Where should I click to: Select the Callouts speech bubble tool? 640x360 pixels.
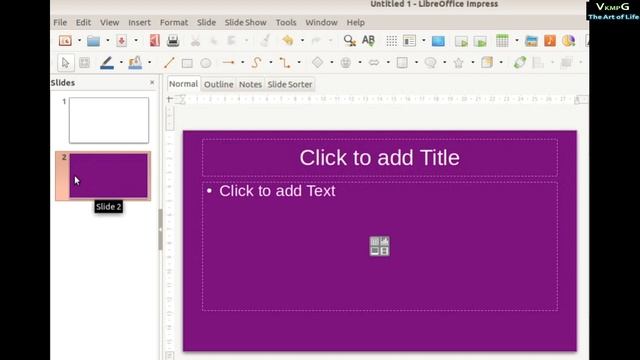430,62
